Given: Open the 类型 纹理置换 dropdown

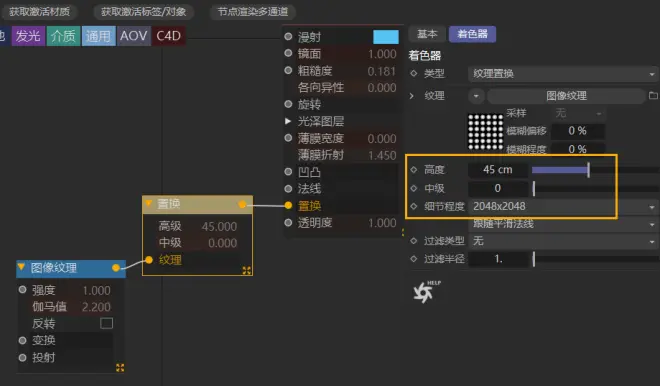Looking at the screenshot, I should 563,74.
